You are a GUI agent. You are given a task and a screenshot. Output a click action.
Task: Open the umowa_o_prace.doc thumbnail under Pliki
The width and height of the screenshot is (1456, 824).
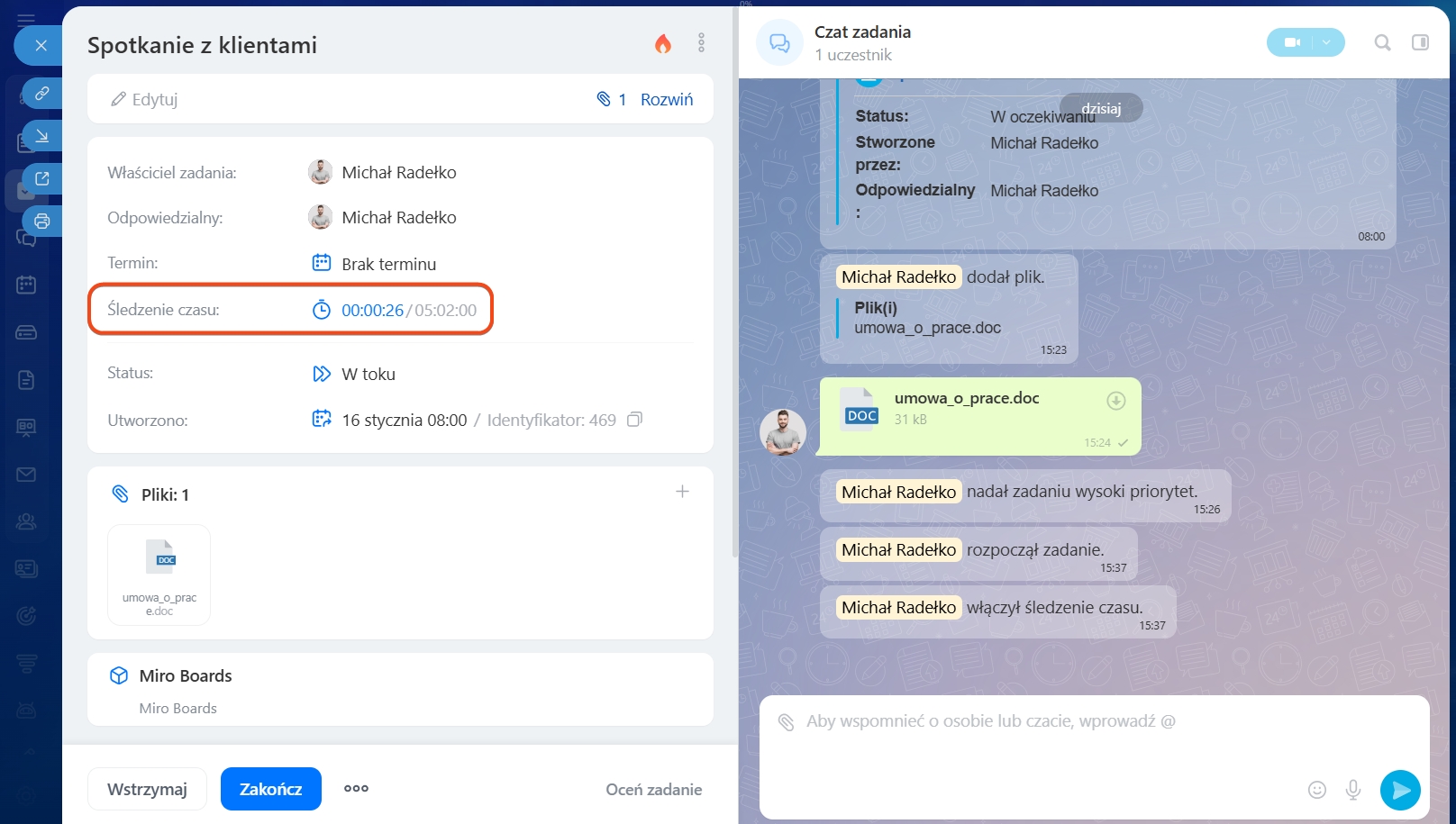[x=159, y=575]
